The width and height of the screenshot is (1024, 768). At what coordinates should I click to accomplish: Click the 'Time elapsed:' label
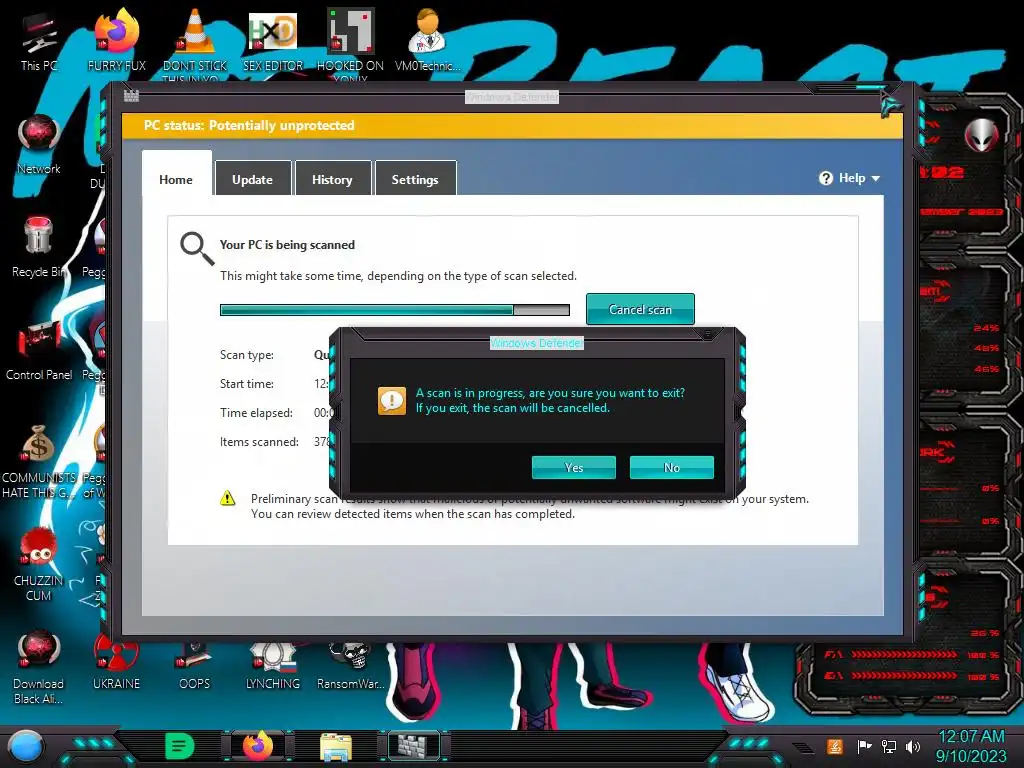tap(256, 413)
